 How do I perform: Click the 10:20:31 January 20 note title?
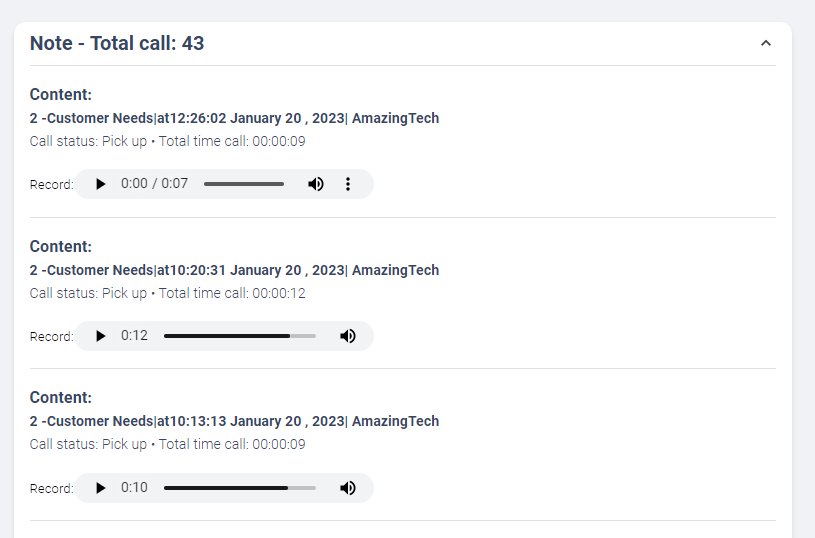pyautogui.click(x=234, y=270)
